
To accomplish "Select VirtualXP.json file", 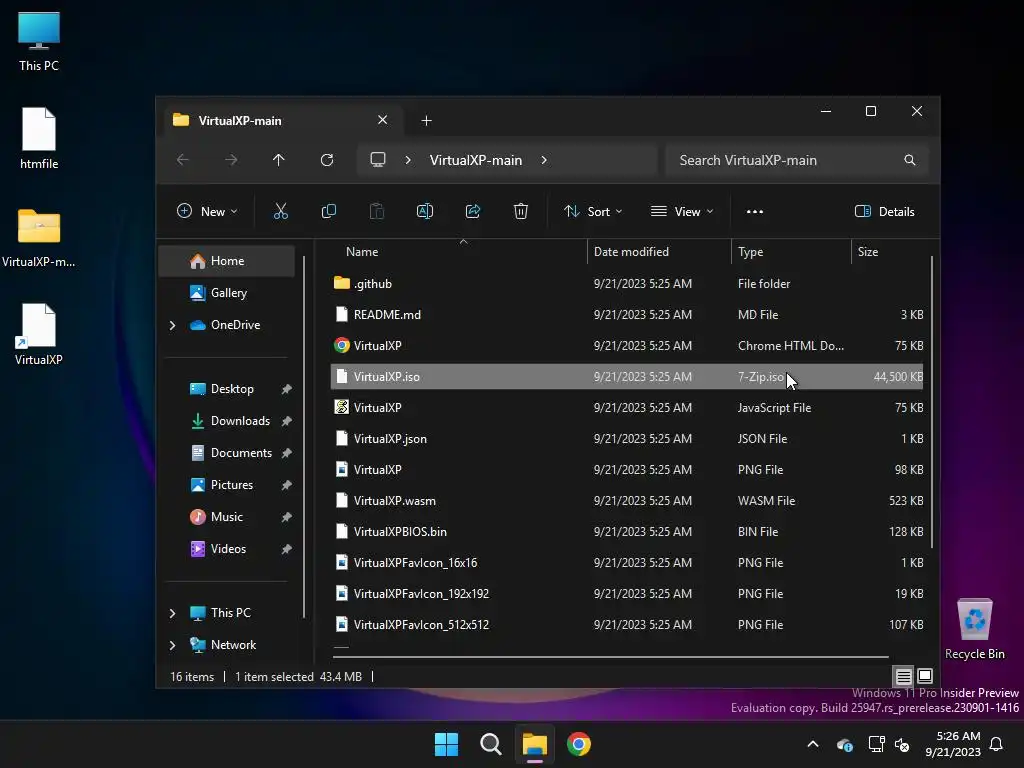I will [x=627, y=439].
